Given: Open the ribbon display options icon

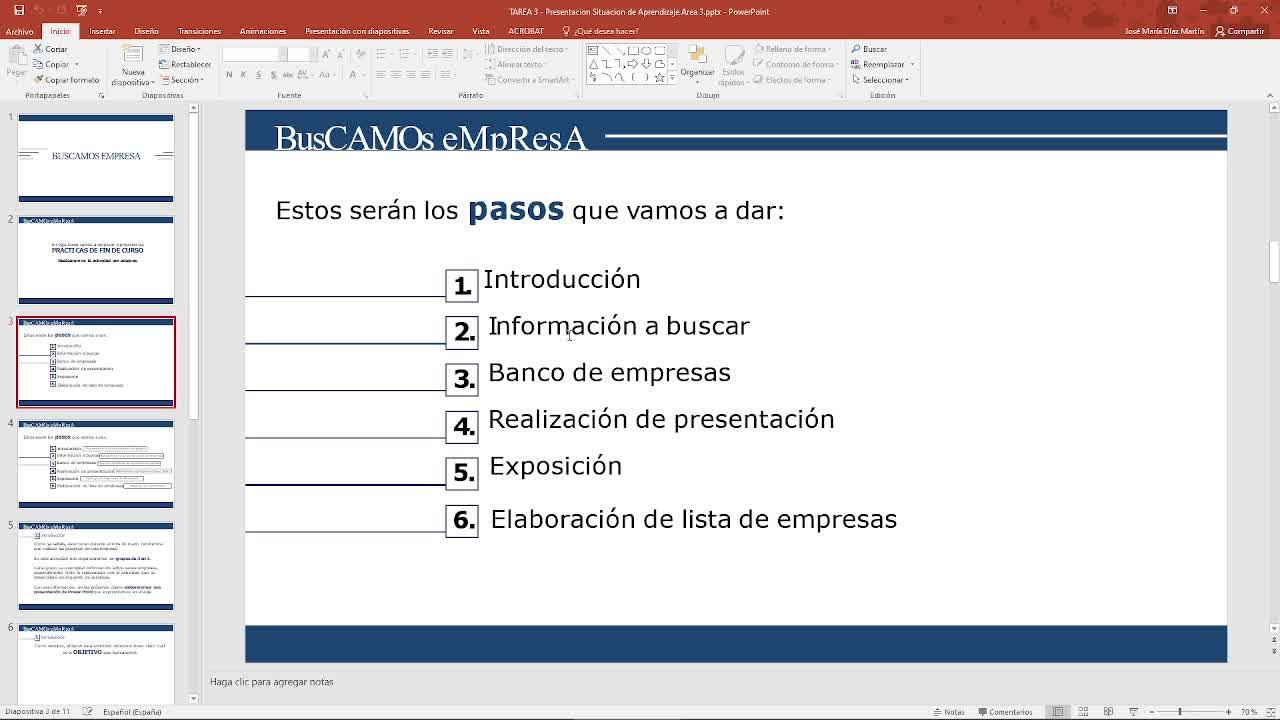Looking at the screenshot, I should (1172, 10).
